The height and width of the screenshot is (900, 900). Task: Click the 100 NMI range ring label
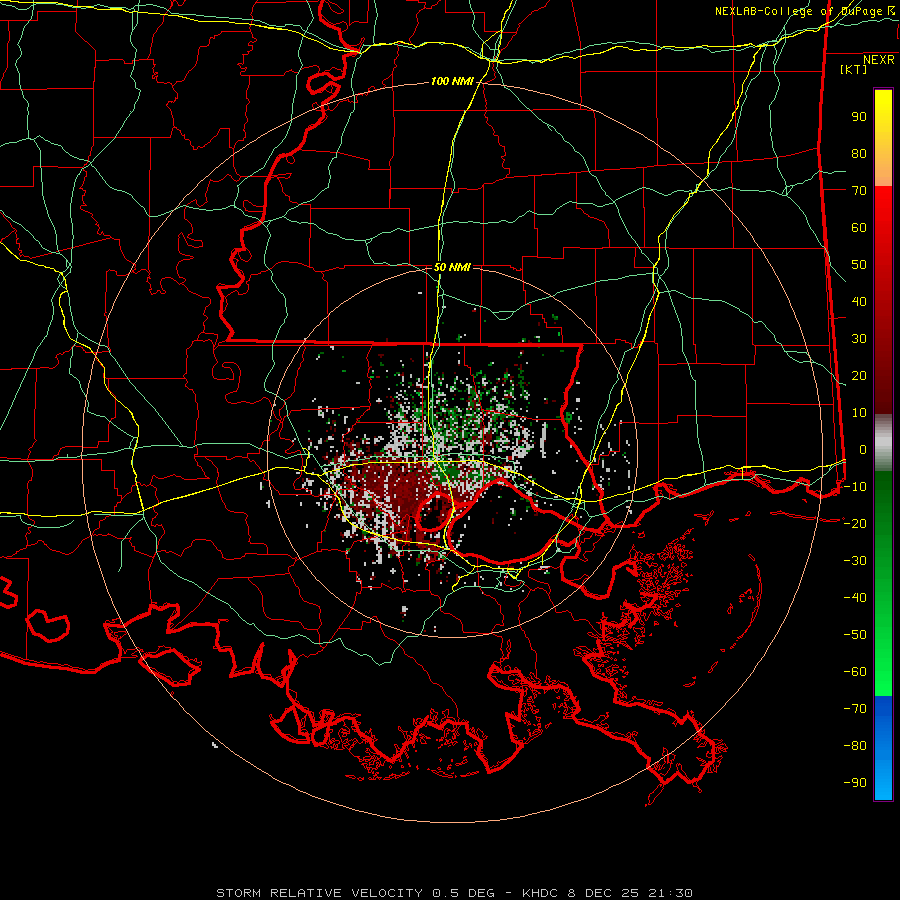452,82
